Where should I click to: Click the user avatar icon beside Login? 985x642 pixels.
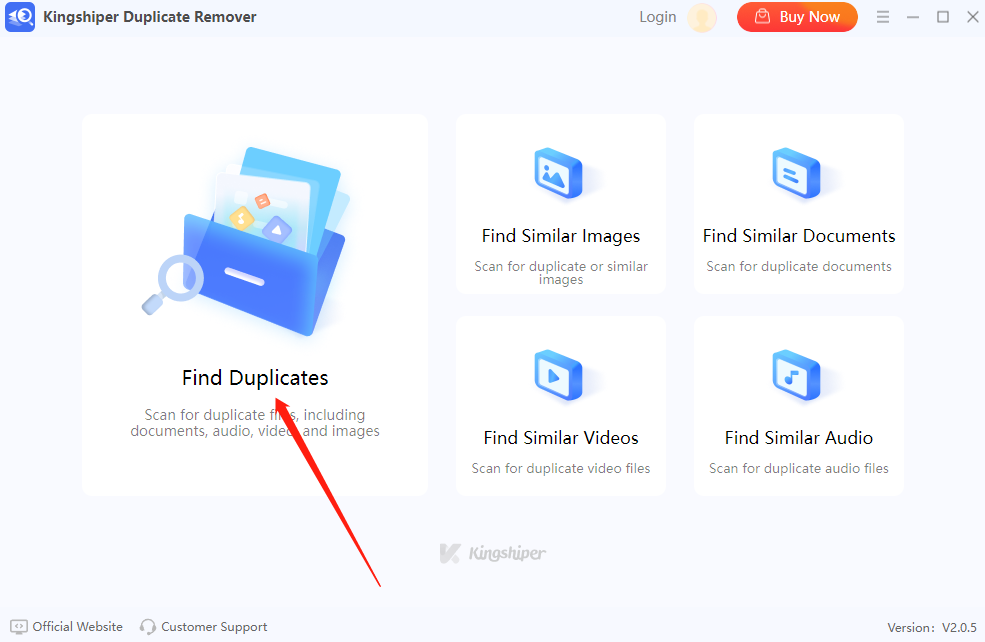point(702,18)
